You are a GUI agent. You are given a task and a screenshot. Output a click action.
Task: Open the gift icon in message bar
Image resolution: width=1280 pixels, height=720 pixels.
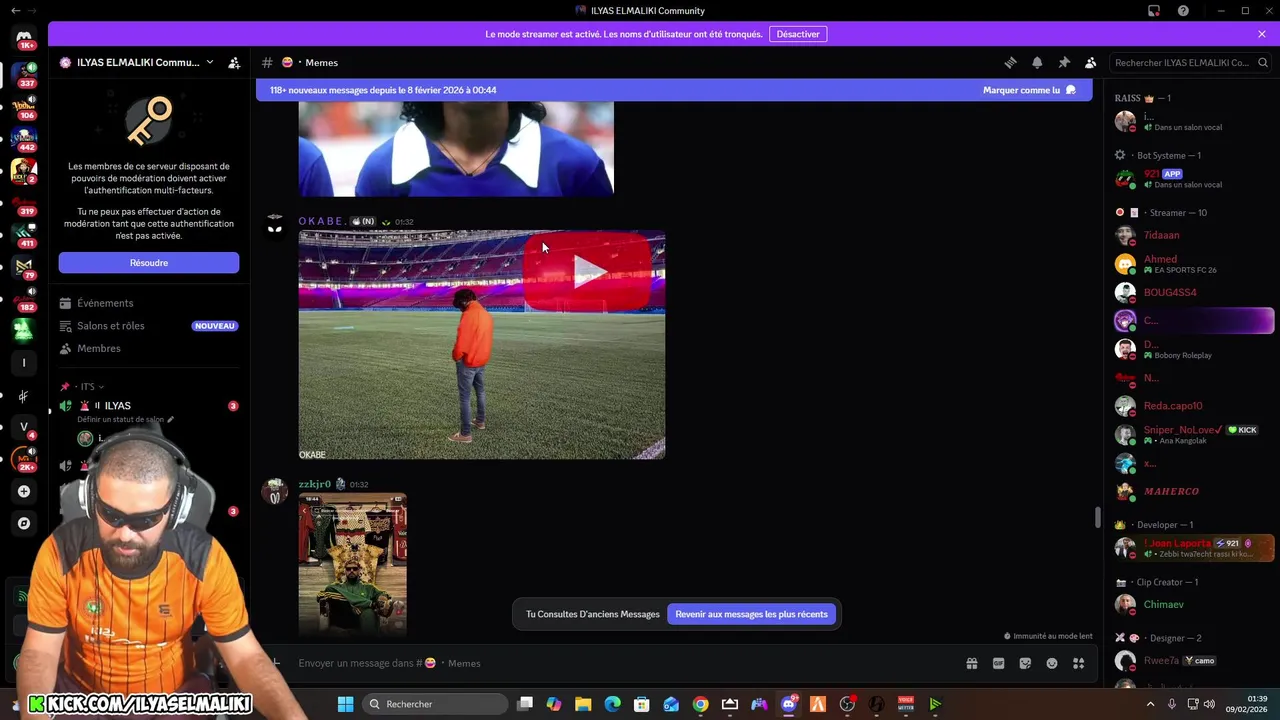(971, 663)
